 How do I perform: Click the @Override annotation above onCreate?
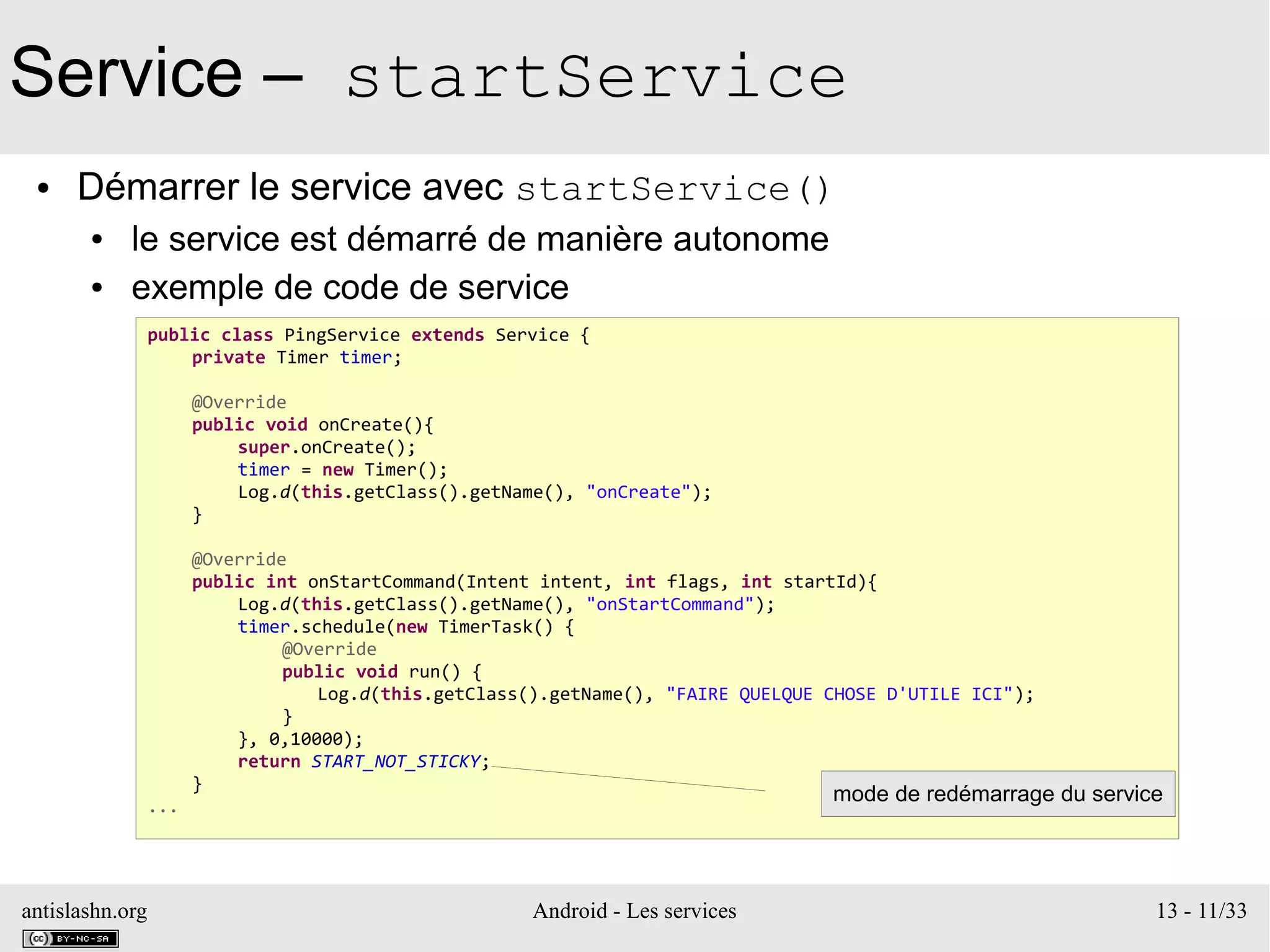click(x=239, y=403)
